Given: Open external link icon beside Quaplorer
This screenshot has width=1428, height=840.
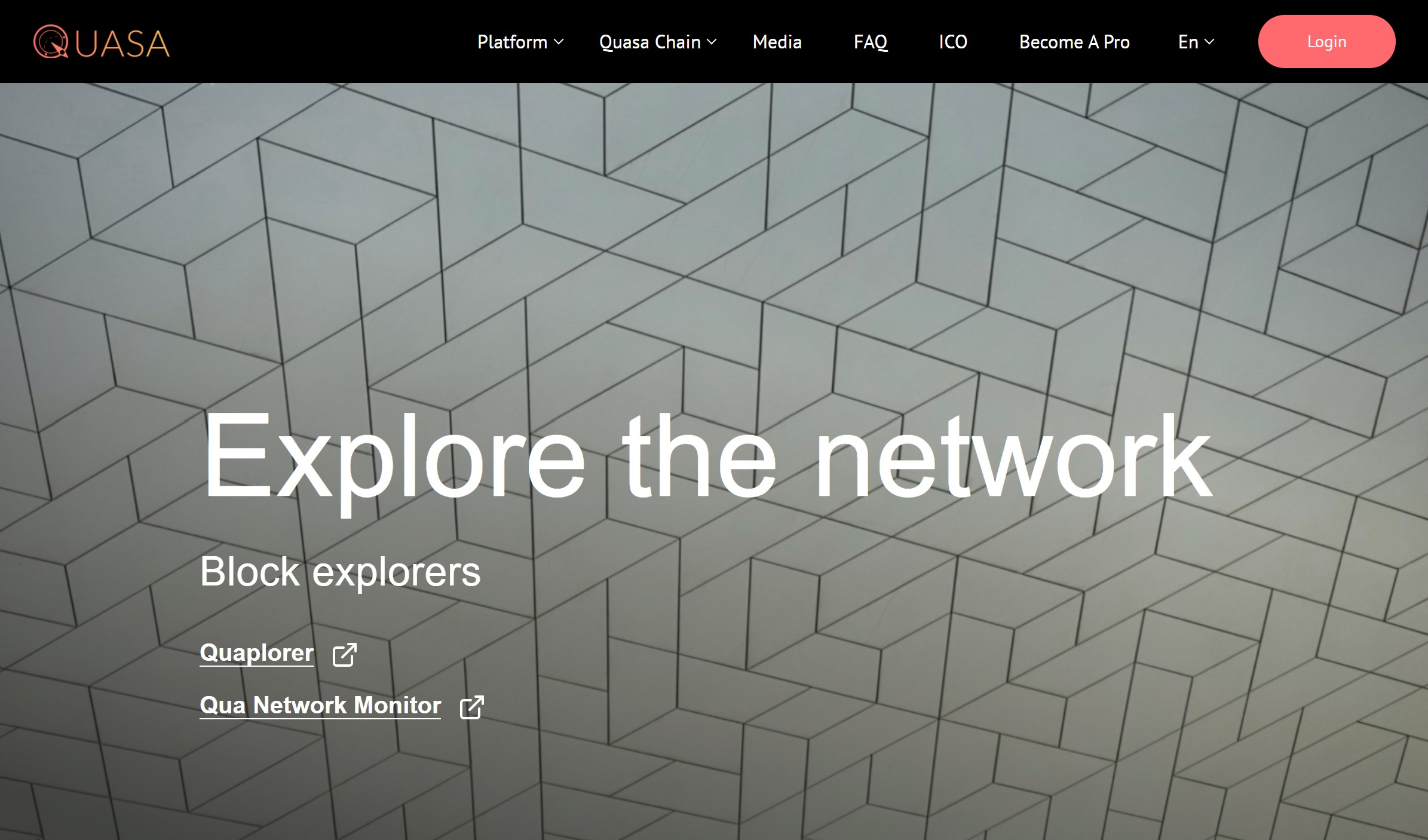Looking at the screenshot, I should (344, 654).
